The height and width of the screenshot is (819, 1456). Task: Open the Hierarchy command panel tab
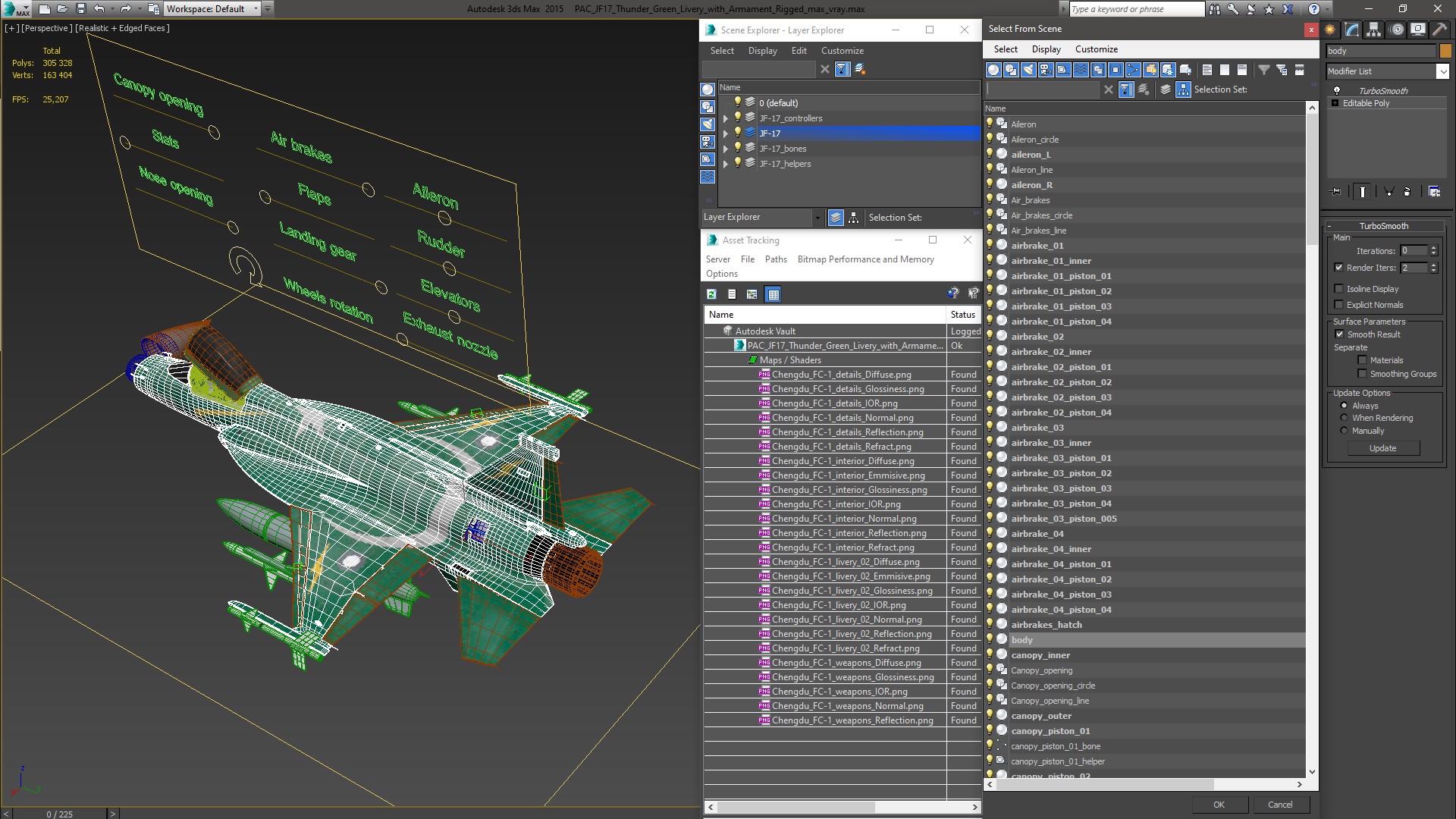coord(1374,30)
